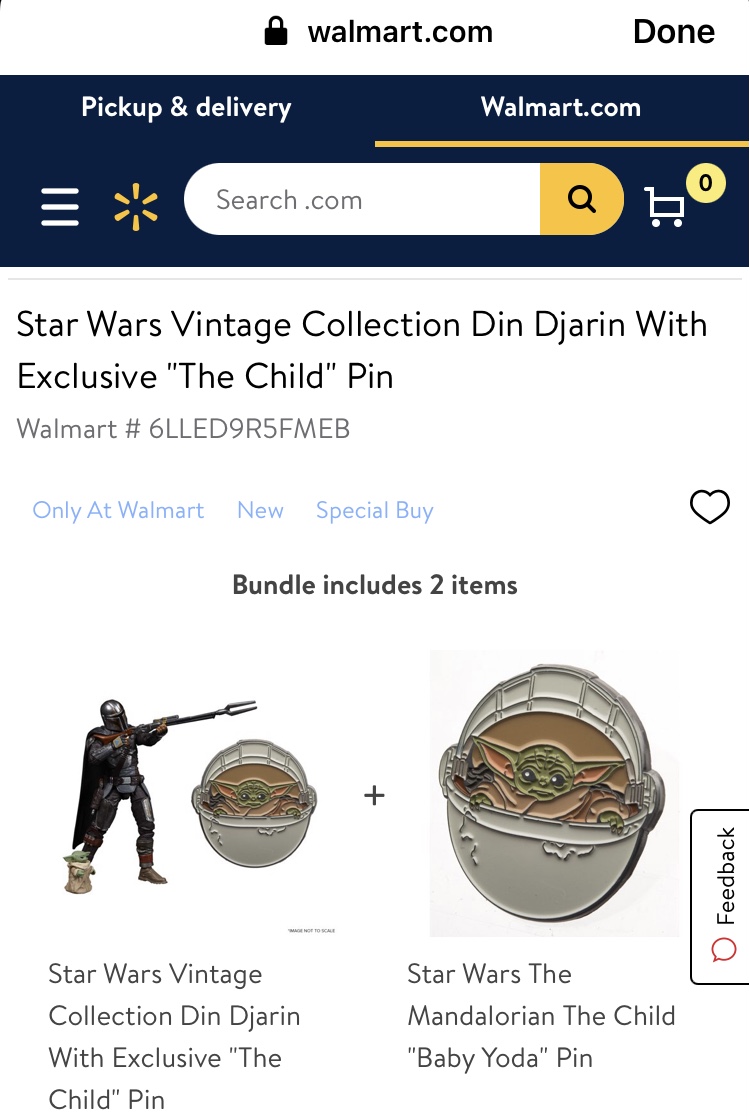Viewport: 749px width, 1120px height.
Task: Open the Only At Walmart link
Action: coord(119,510)
